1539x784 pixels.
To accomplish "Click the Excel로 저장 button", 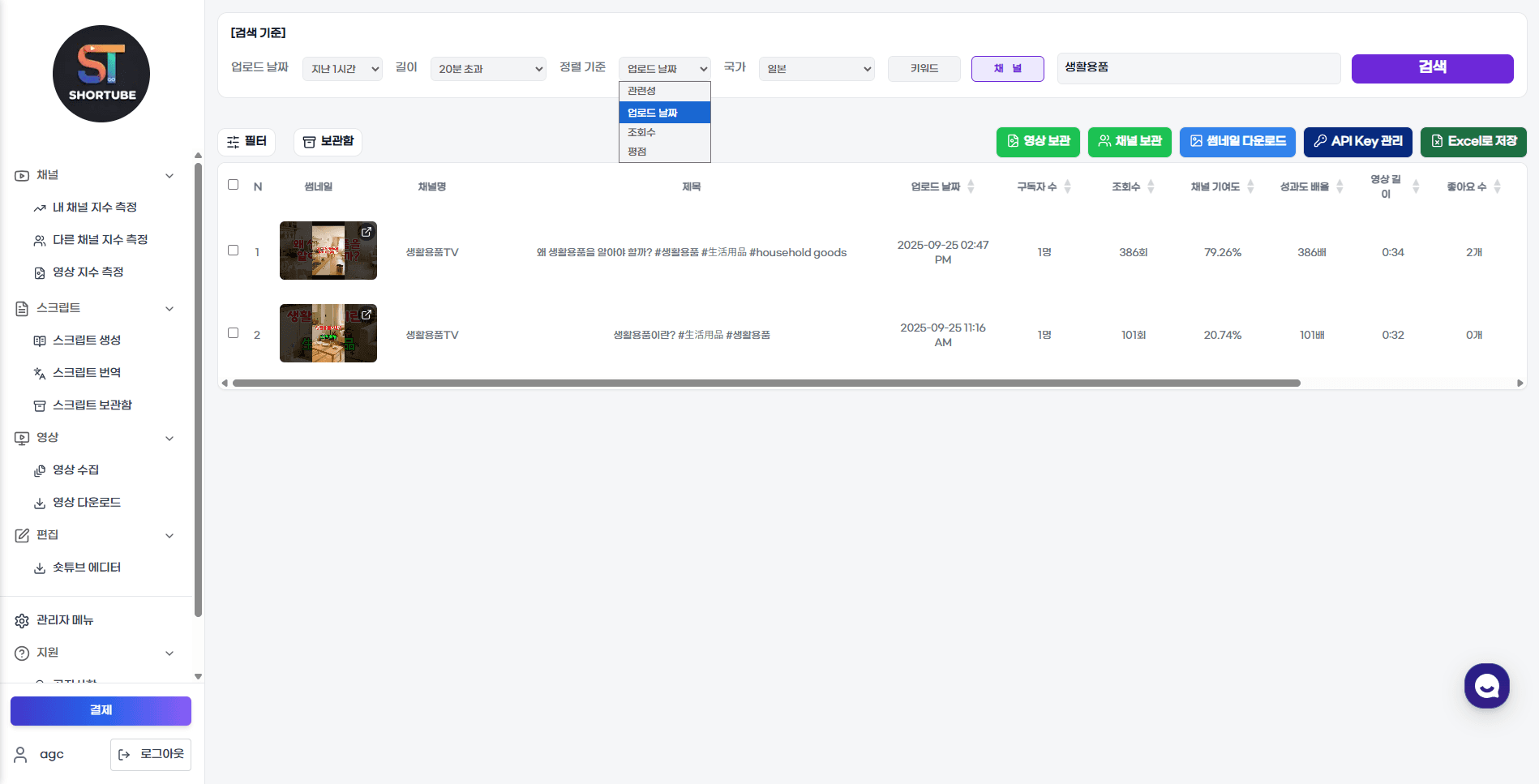I will 1473,142.
